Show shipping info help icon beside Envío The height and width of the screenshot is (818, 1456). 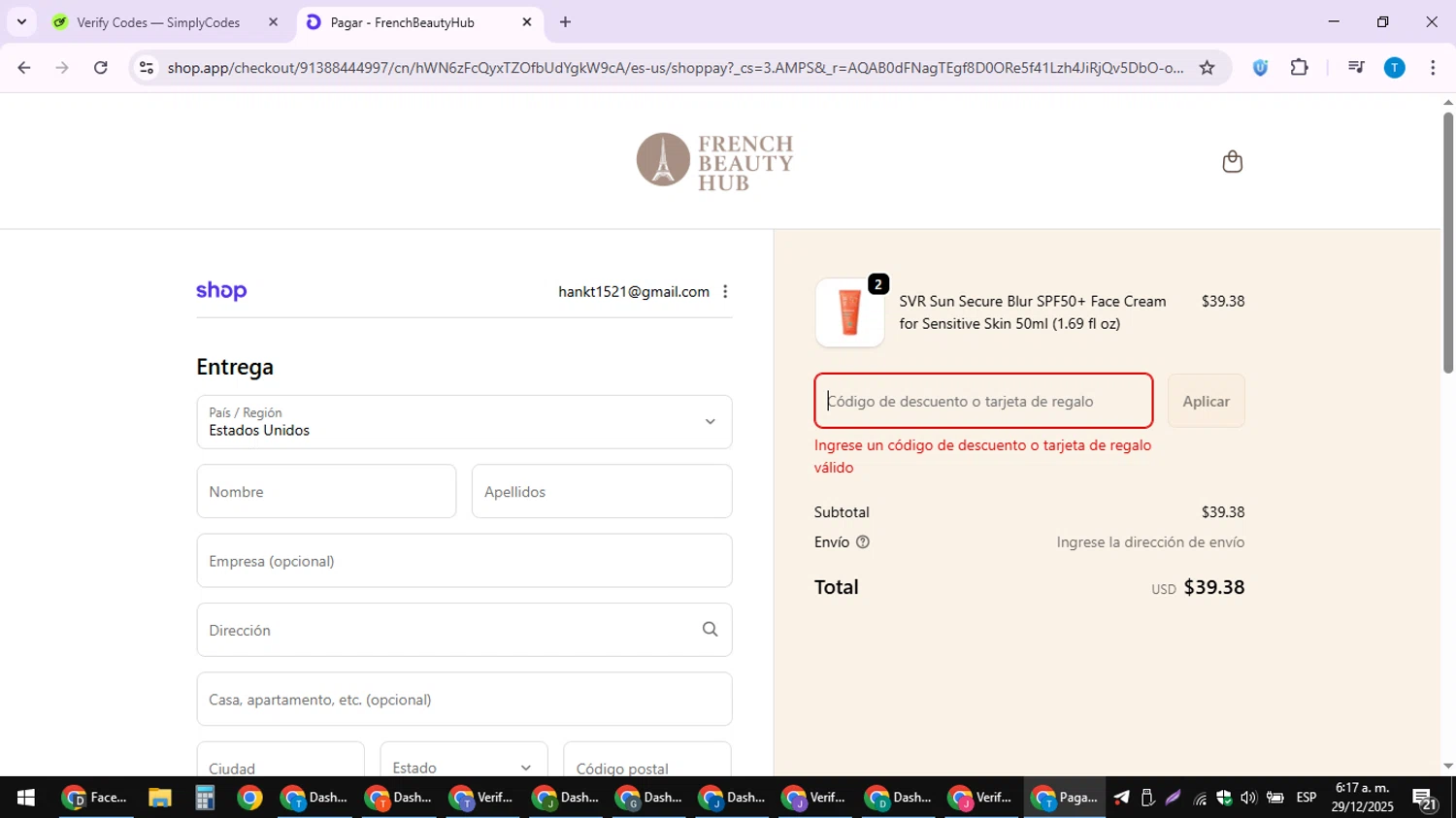pyautogui.click(x=862, y=542)
